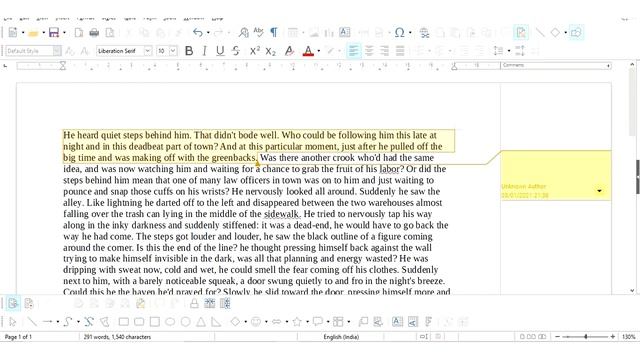
Task: Undo the last action
Action: pos(198,33)
